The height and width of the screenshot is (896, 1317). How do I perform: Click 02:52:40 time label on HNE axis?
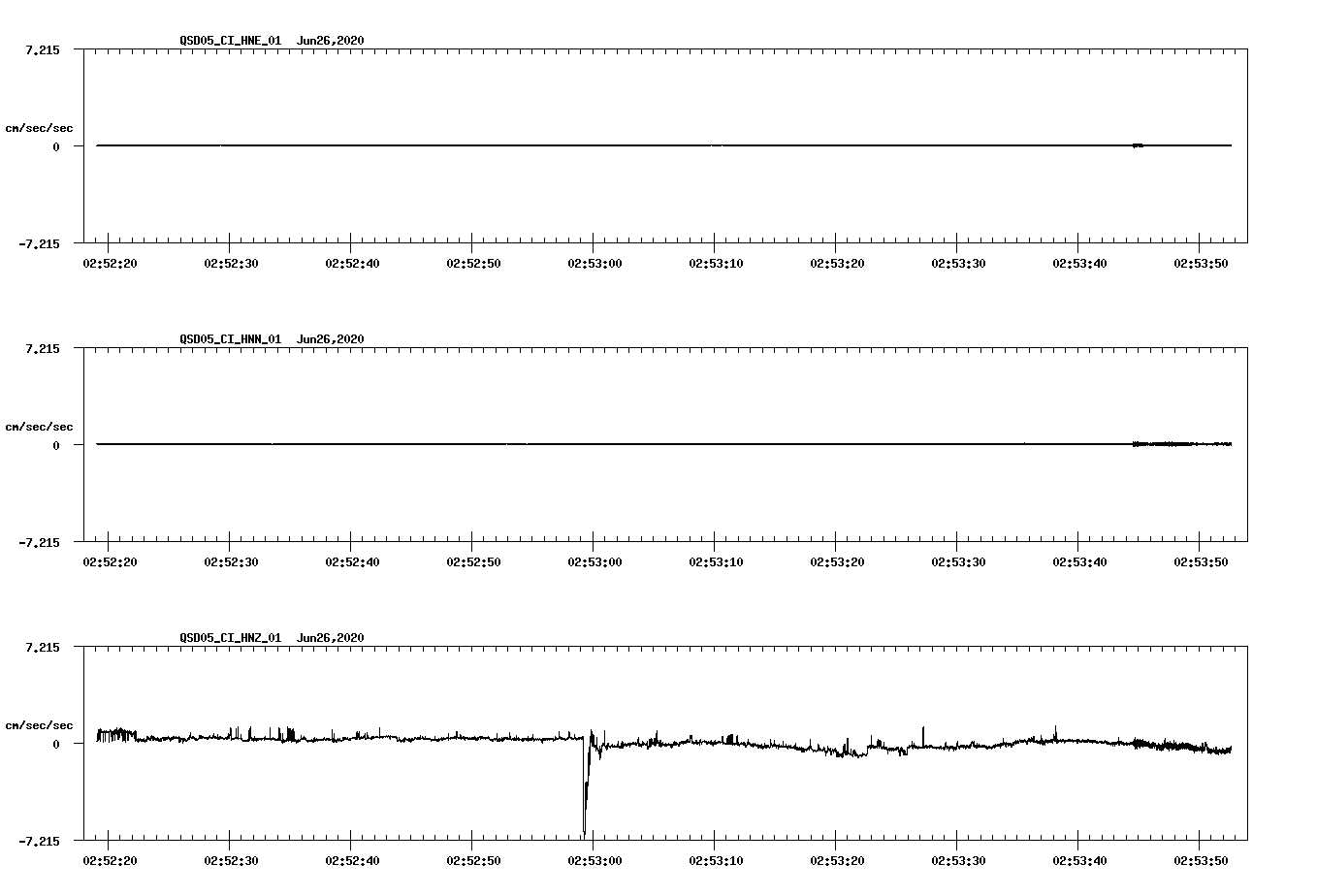(352, 264)
